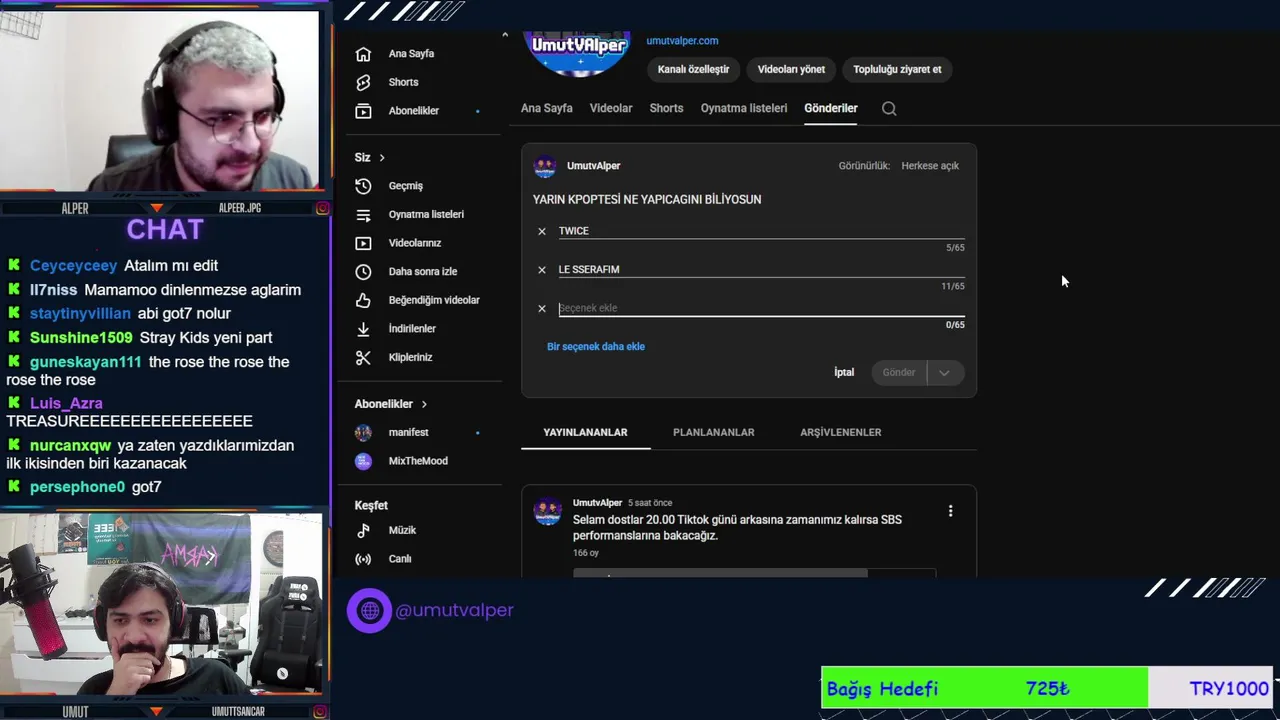Click the UmutvAlper name on the post
The width and height of the screenshot is (1280, 720).
coord(597,503)
